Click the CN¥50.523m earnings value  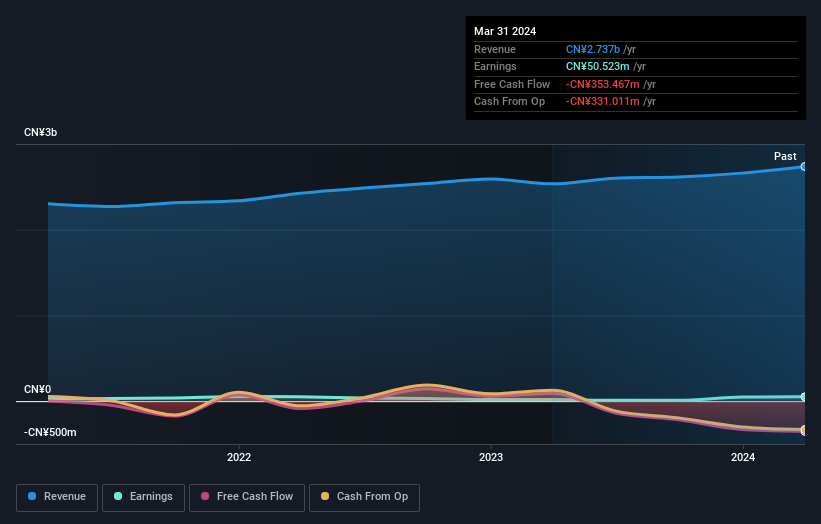597,66
